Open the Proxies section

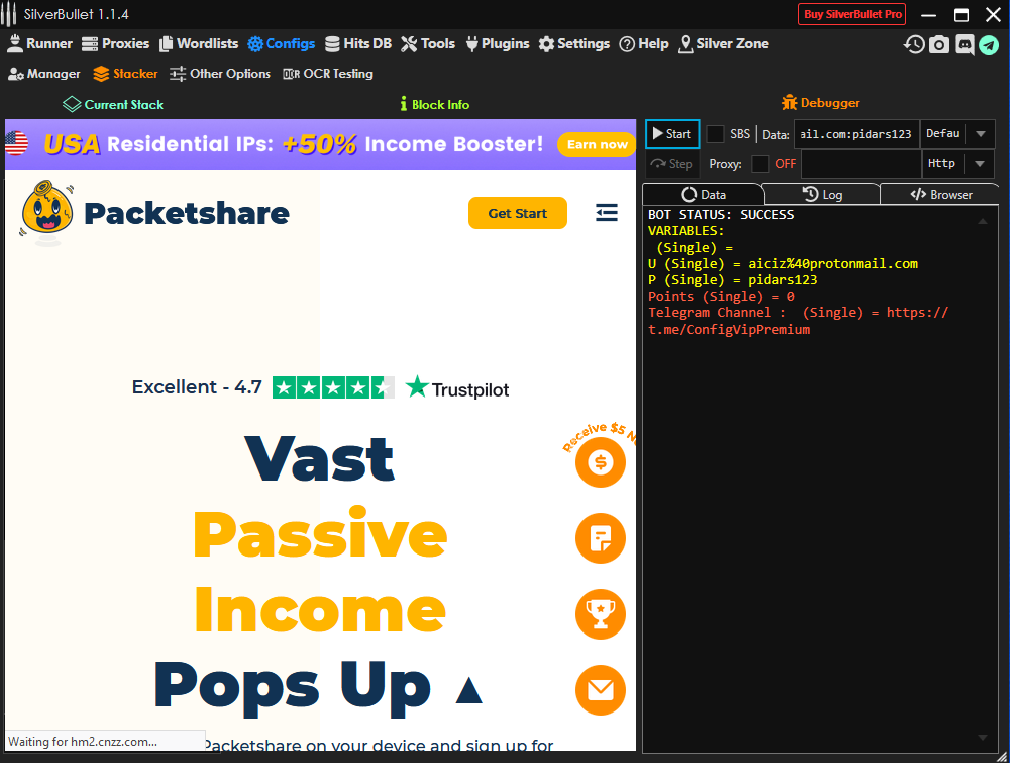tap(115, 44)
